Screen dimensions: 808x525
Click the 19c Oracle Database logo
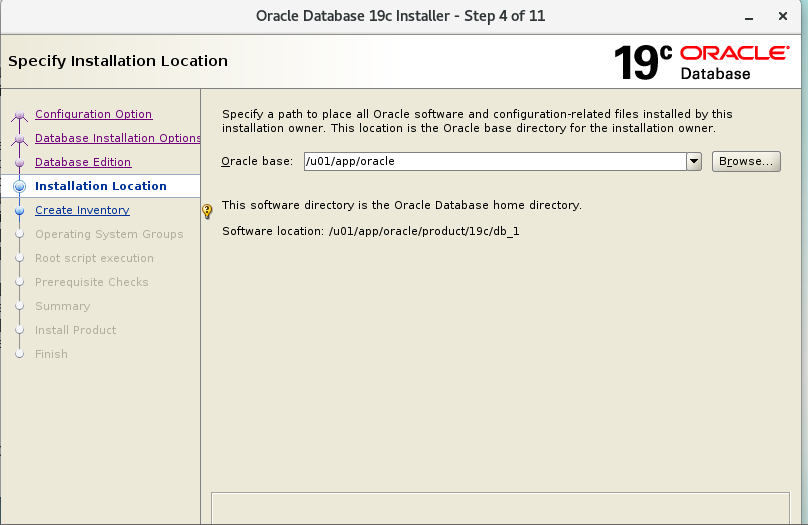click(x=701, y=62)
